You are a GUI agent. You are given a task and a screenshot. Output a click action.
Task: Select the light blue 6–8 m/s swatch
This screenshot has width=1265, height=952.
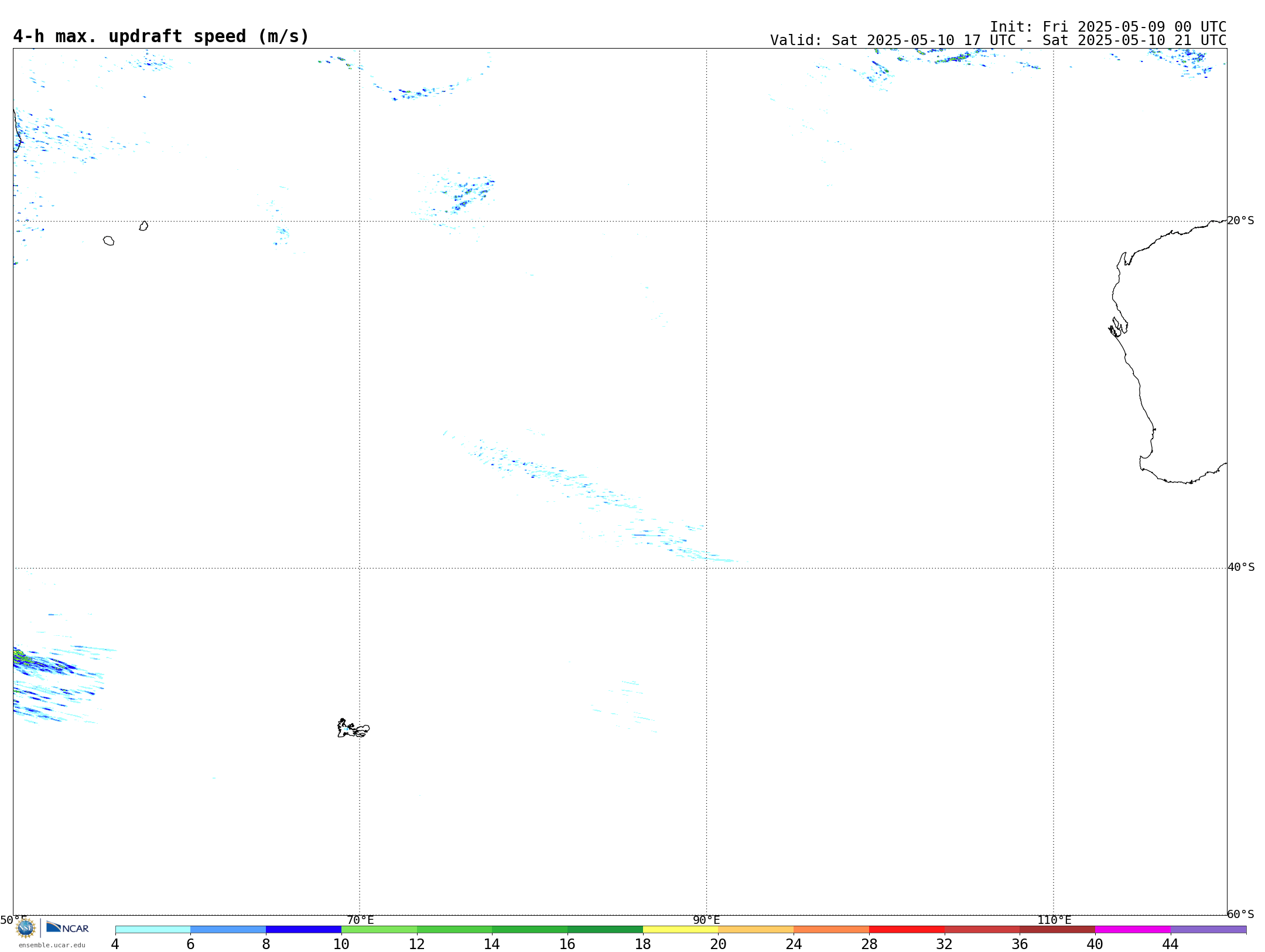tap(228, 930)
